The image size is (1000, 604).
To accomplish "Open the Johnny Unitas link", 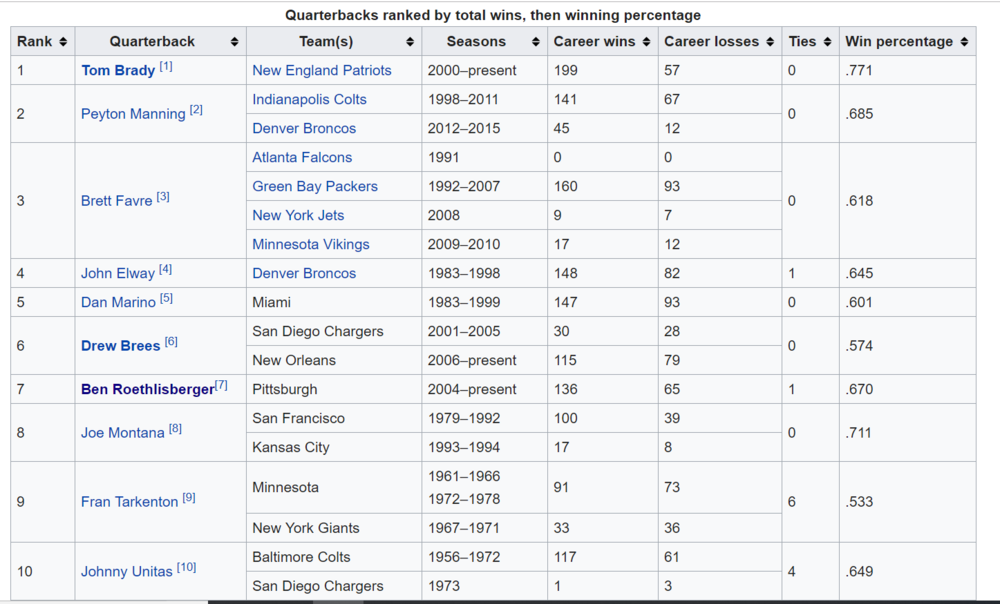I will (x=126, y=571).
